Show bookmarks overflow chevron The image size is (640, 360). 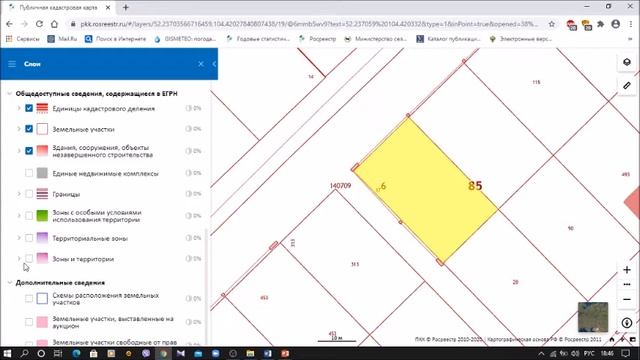coord(631,39)
